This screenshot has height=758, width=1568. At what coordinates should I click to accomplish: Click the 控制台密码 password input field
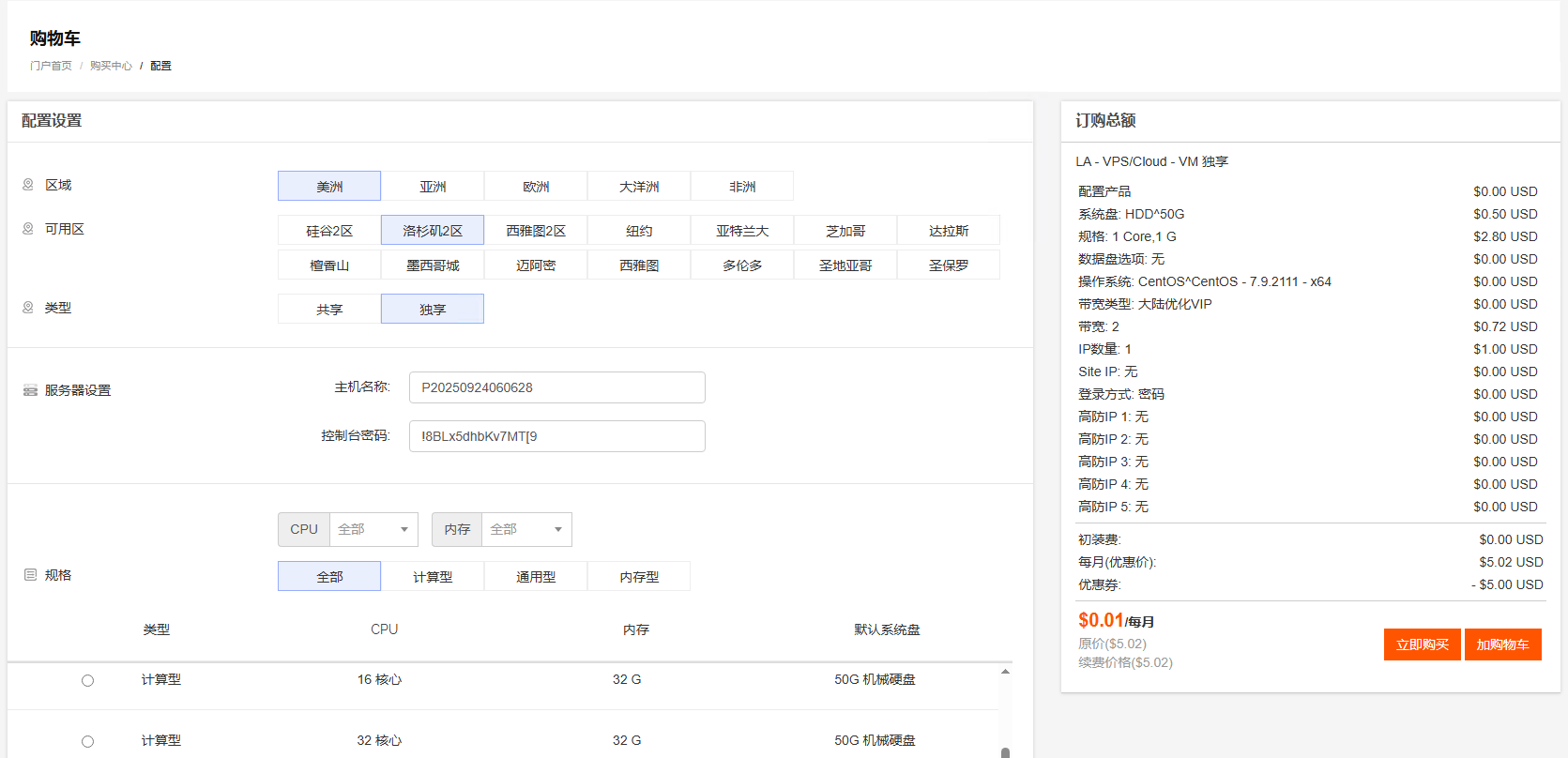[x=557, y=436]
